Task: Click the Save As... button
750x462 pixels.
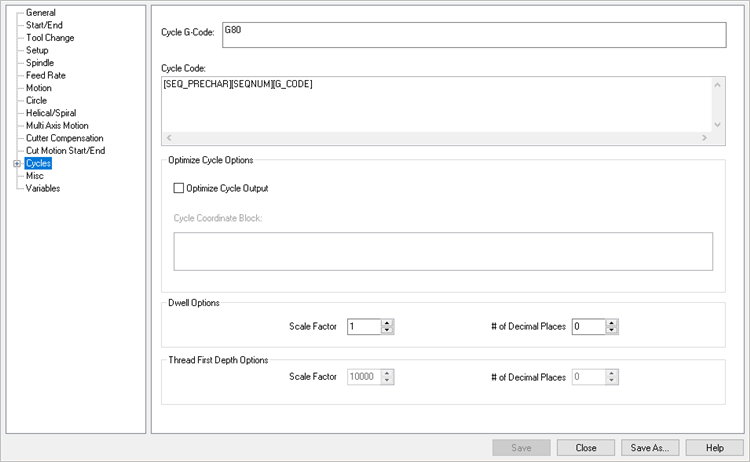Action: (650, 448)
